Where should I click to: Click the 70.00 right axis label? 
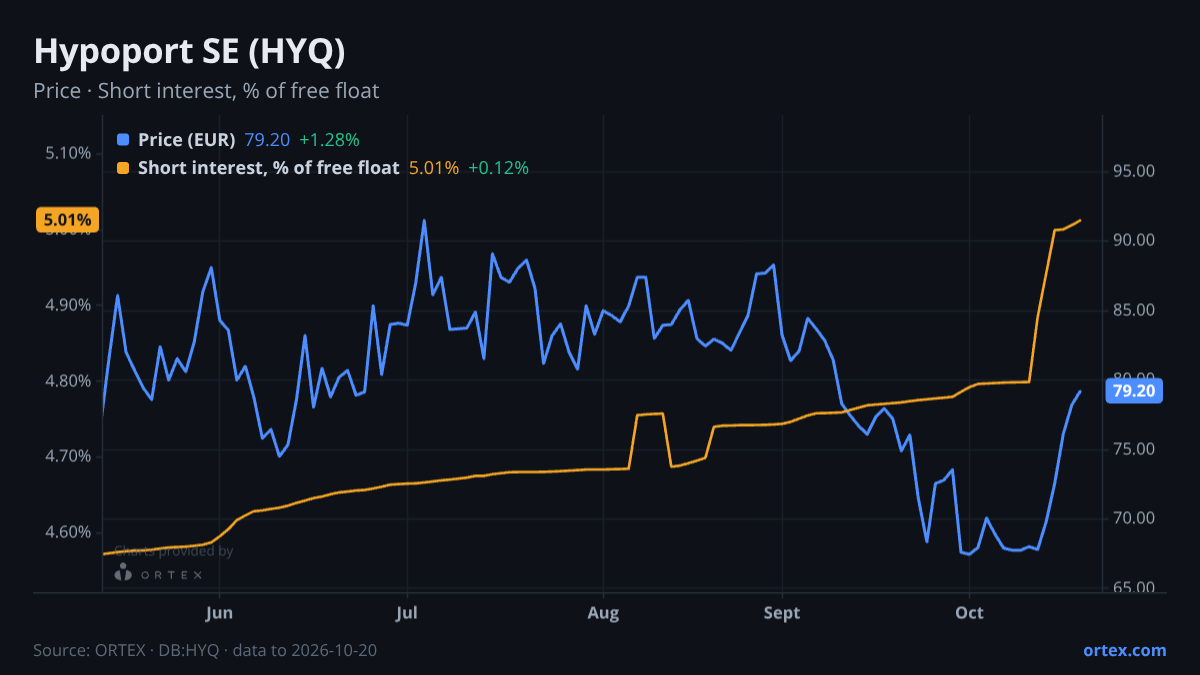click(x=1134, y=519)
